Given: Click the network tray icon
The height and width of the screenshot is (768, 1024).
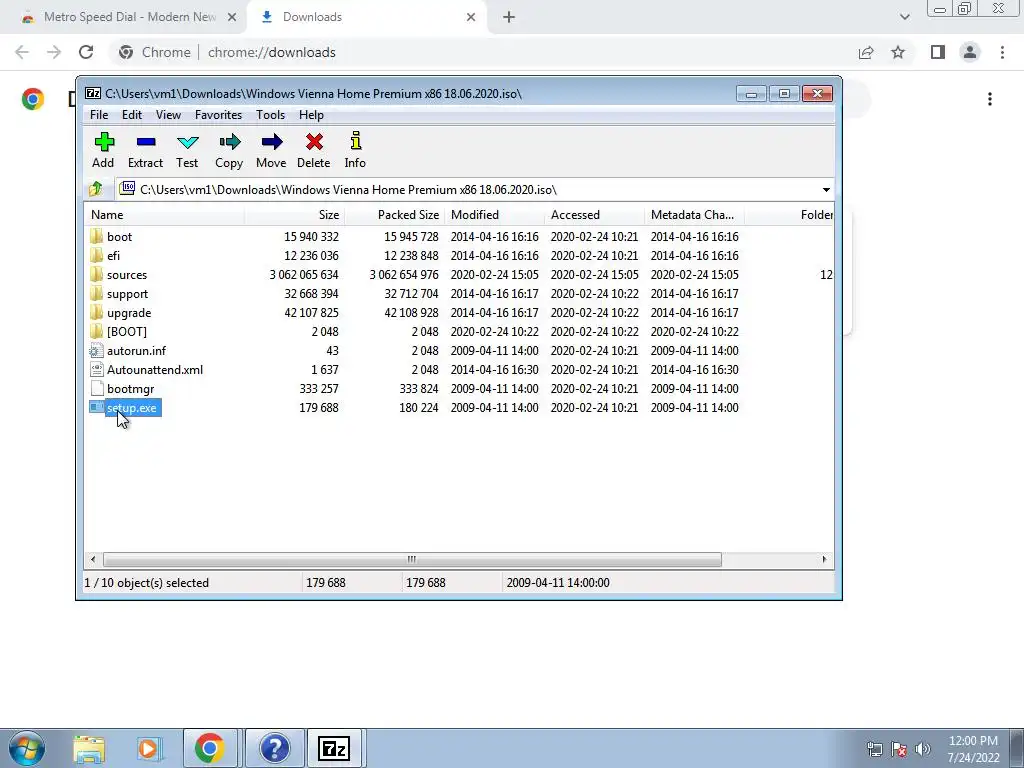Looking at the screenshot, I should click(874, 749).
